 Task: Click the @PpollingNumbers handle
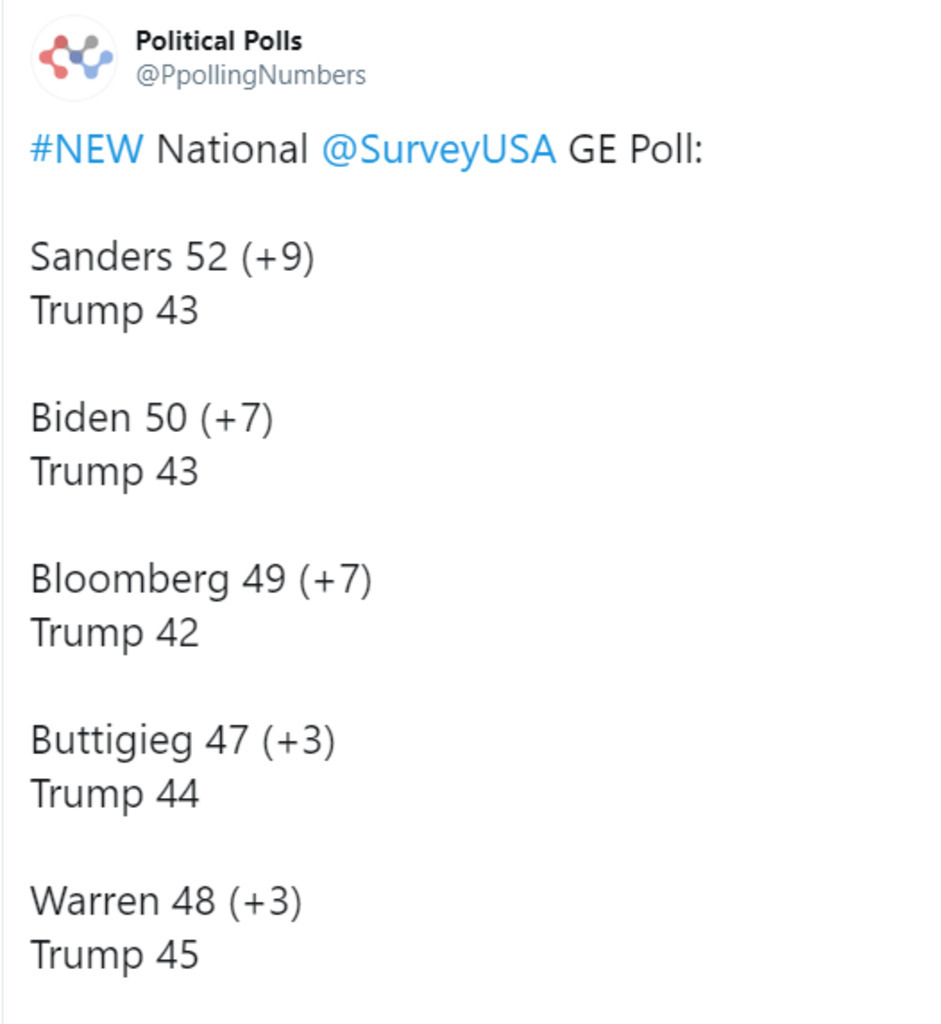pyautogui.click(x=250, y=76)
